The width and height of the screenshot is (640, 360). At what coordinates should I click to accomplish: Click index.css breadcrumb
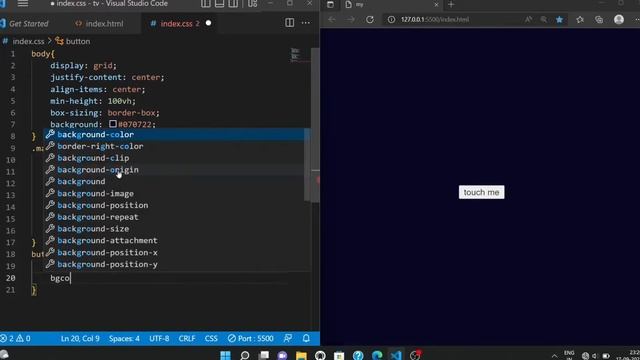click(28, 41)
